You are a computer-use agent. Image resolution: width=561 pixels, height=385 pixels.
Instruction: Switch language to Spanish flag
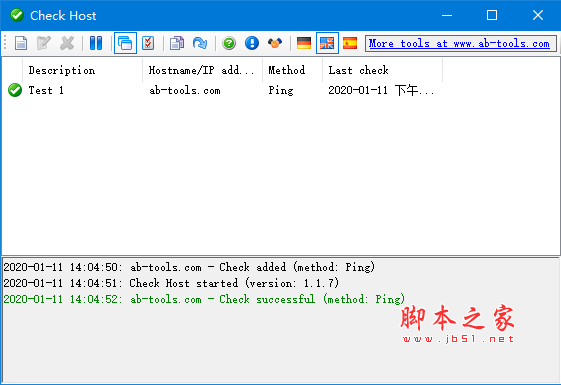pos(350,43)
